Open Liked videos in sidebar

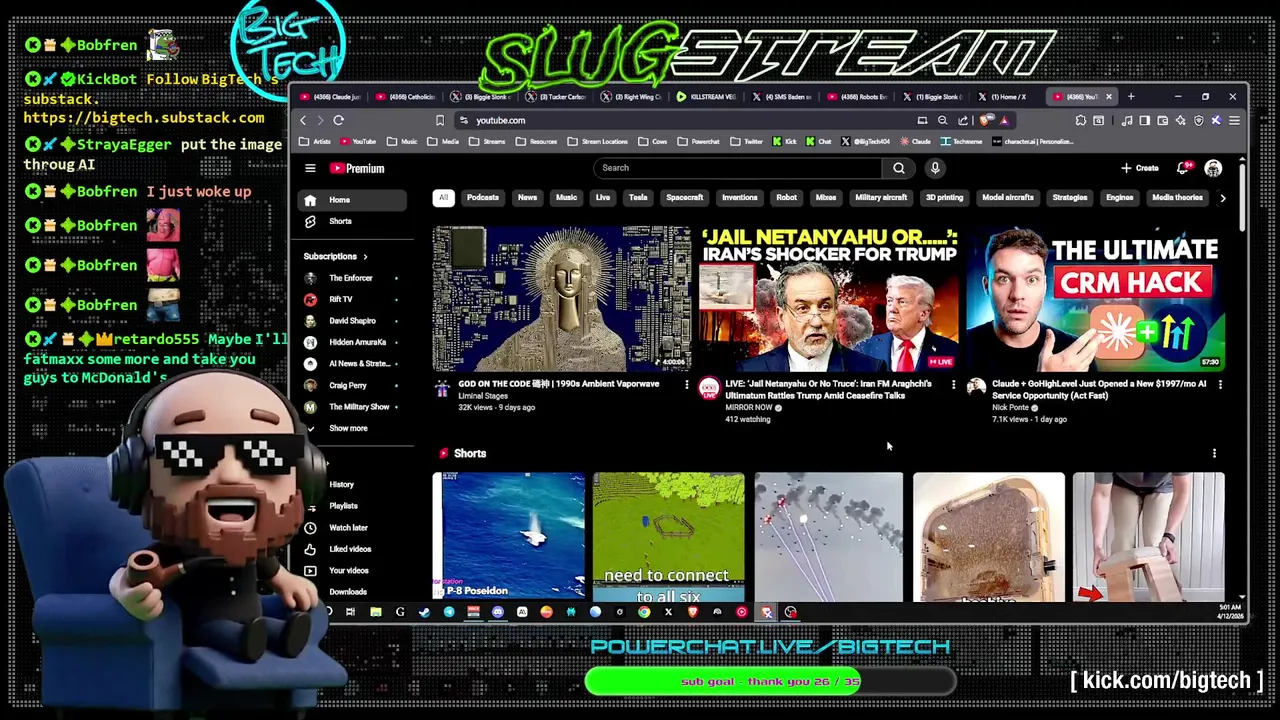tap(352, 549)
